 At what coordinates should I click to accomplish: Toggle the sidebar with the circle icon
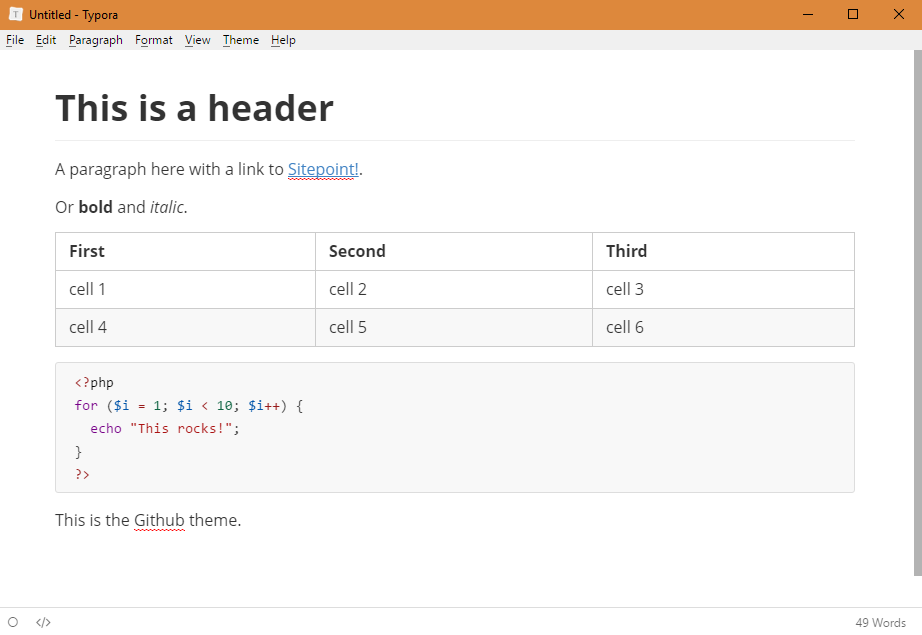coord(13,622)
